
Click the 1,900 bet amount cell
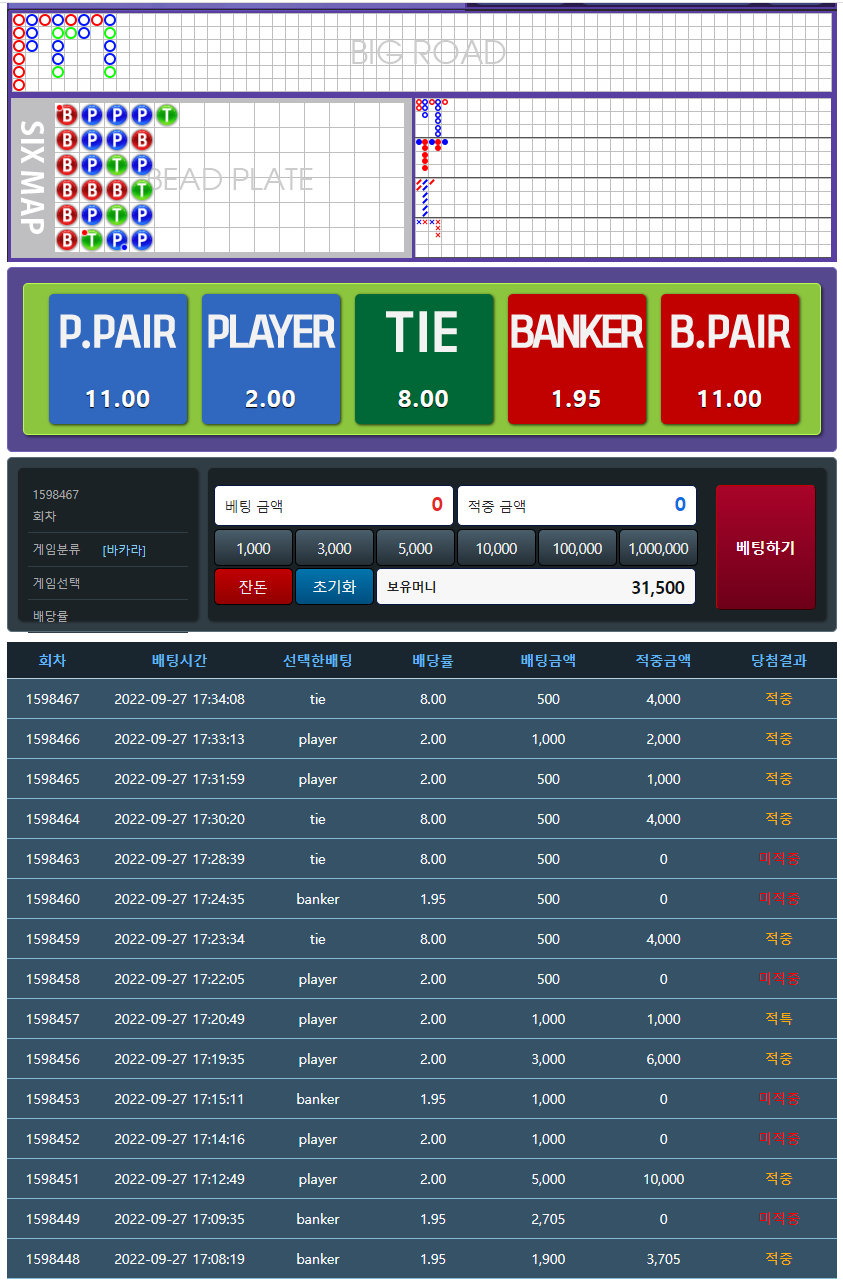point(548,1259)
